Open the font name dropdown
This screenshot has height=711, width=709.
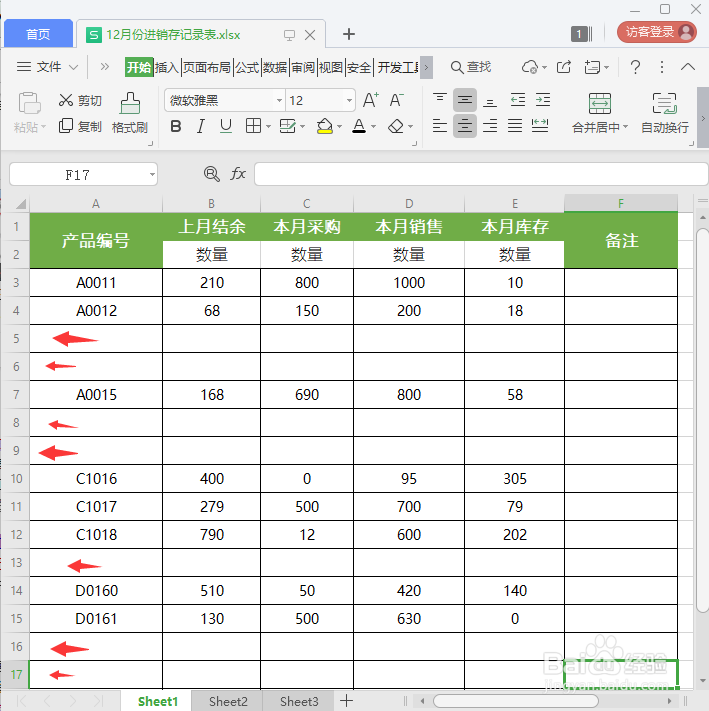(x=279, y=100)
